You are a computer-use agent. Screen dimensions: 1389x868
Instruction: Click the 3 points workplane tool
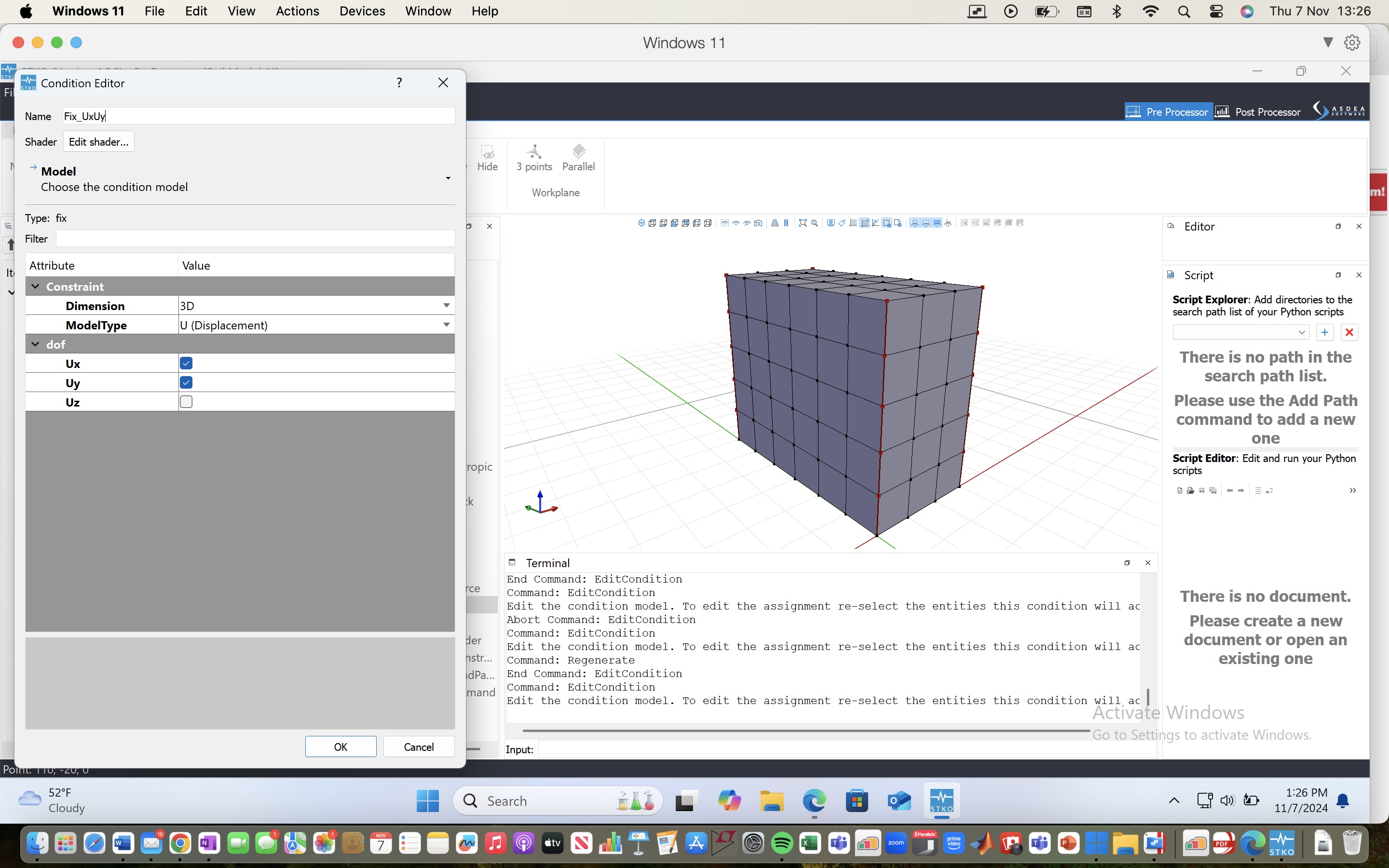coord(534,159)
